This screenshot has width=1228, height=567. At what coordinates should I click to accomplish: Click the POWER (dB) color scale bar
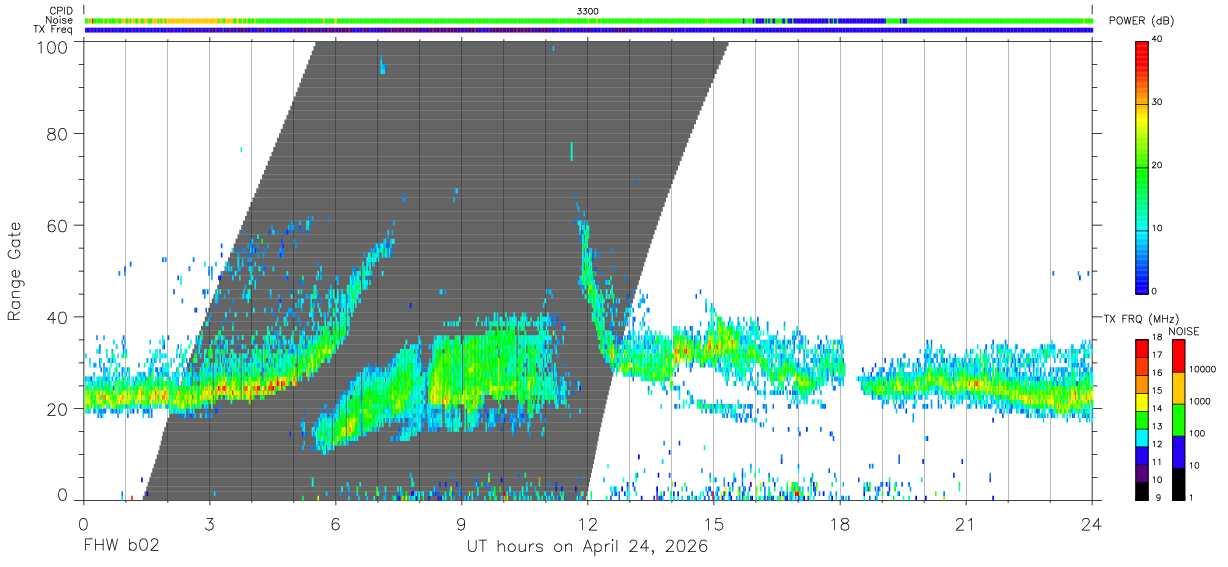click(x=1142, y=166)
